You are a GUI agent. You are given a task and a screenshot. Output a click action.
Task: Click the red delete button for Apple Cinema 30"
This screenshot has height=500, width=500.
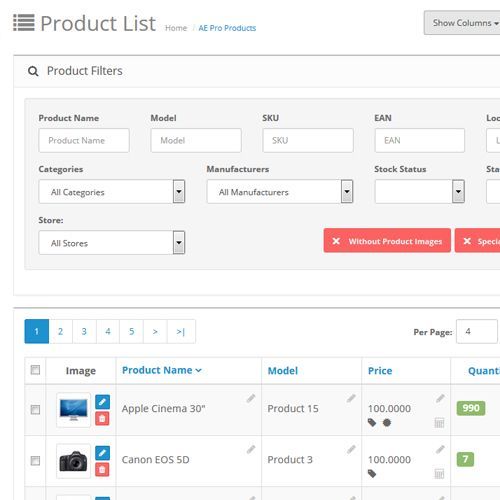click(x=102, y=418)
